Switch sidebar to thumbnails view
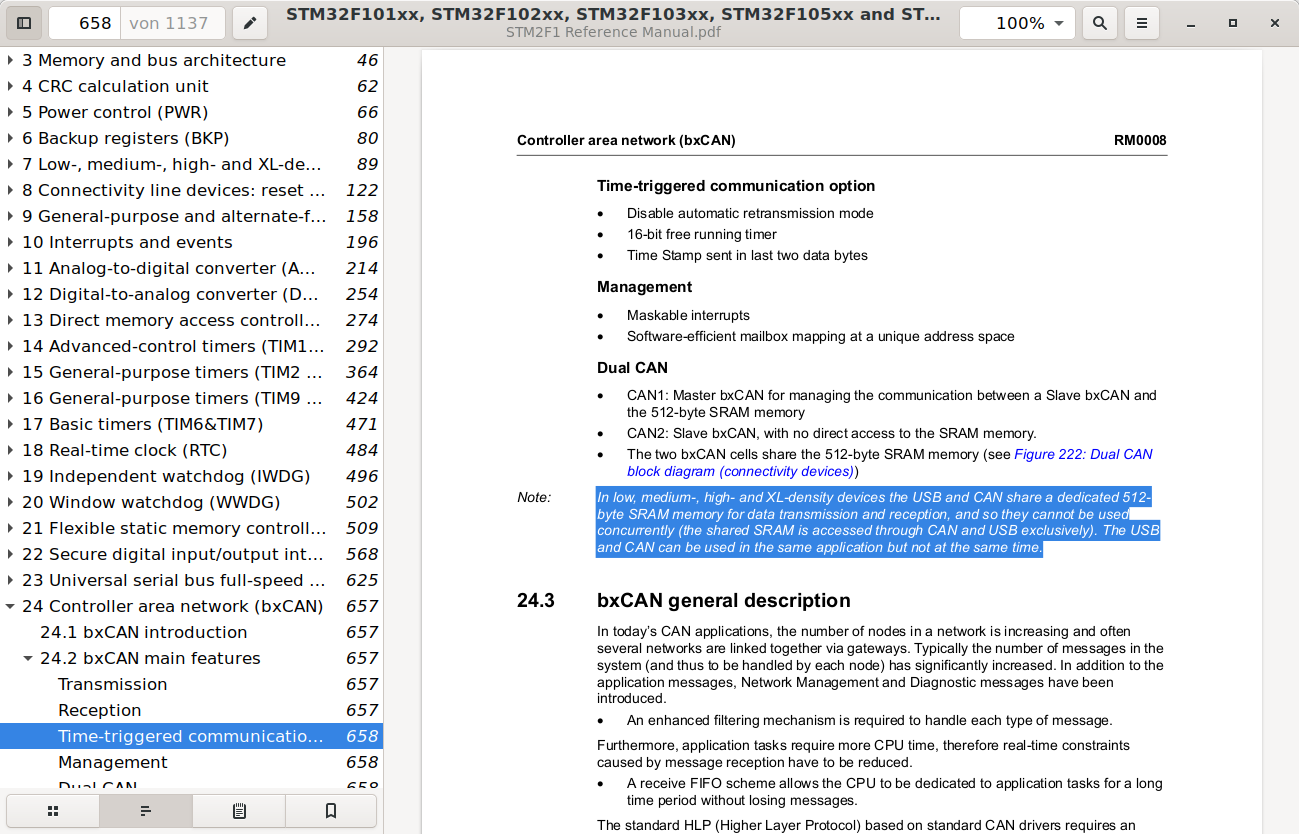Screen dimensions: 1299x834 click(53, 811)
